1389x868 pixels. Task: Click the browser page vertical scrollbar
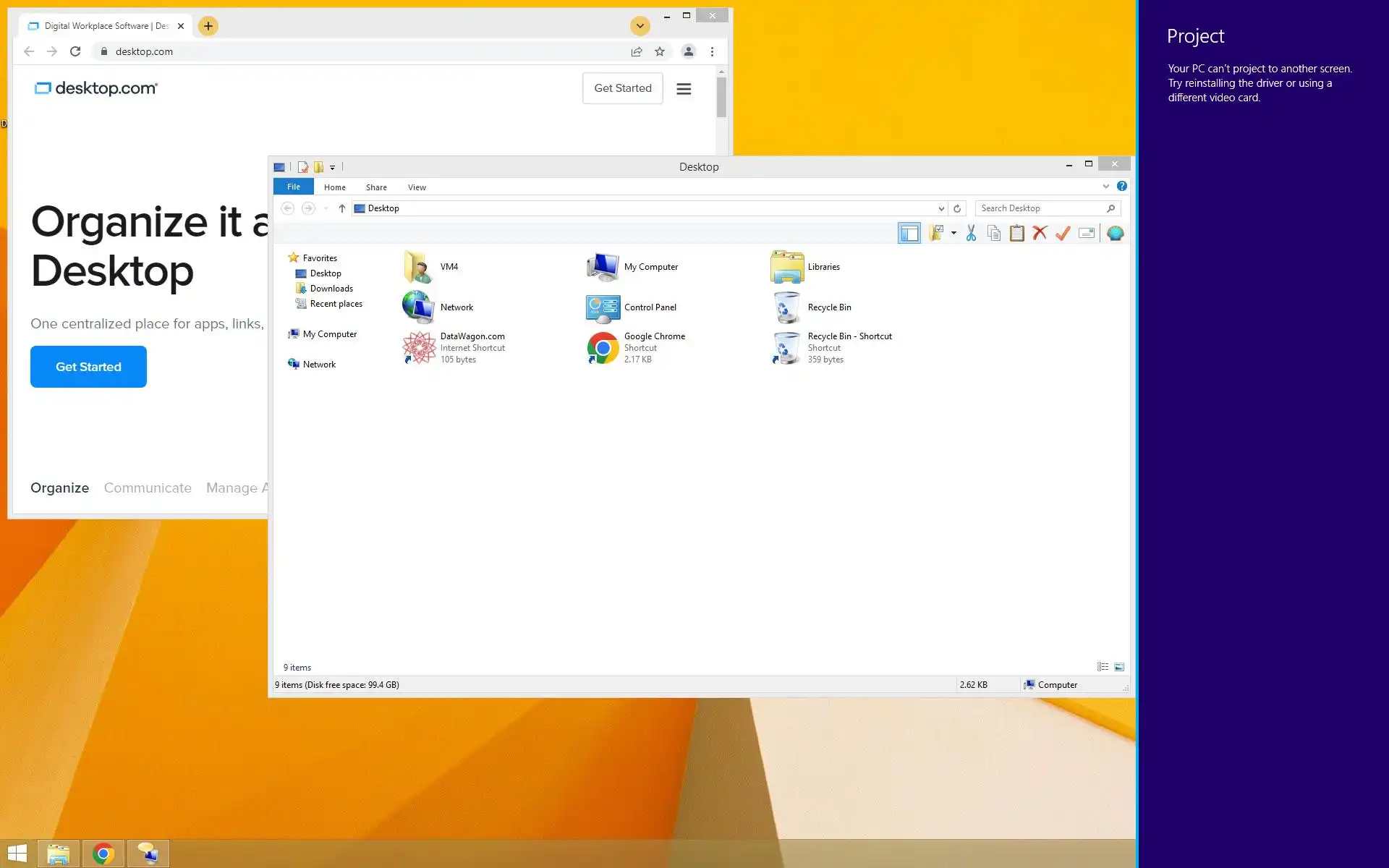click(x=721, y=98)
